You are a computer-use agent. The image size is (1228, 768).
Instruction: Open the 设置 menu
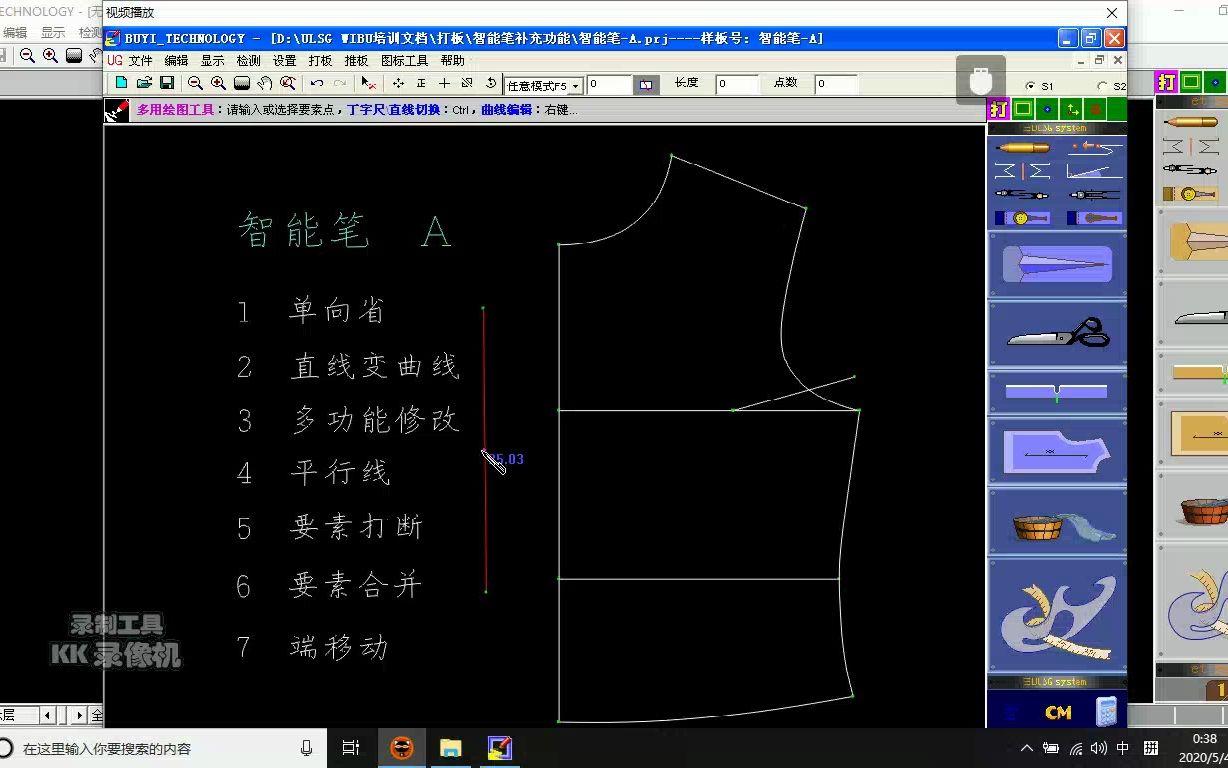coord(284,60)
